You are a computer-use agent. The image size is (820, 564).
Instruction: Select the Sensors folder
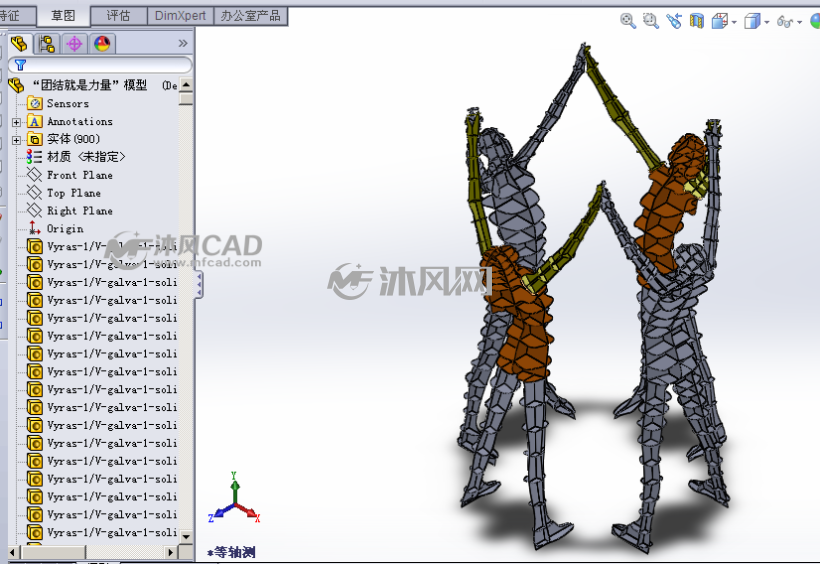tap(67, 104)
